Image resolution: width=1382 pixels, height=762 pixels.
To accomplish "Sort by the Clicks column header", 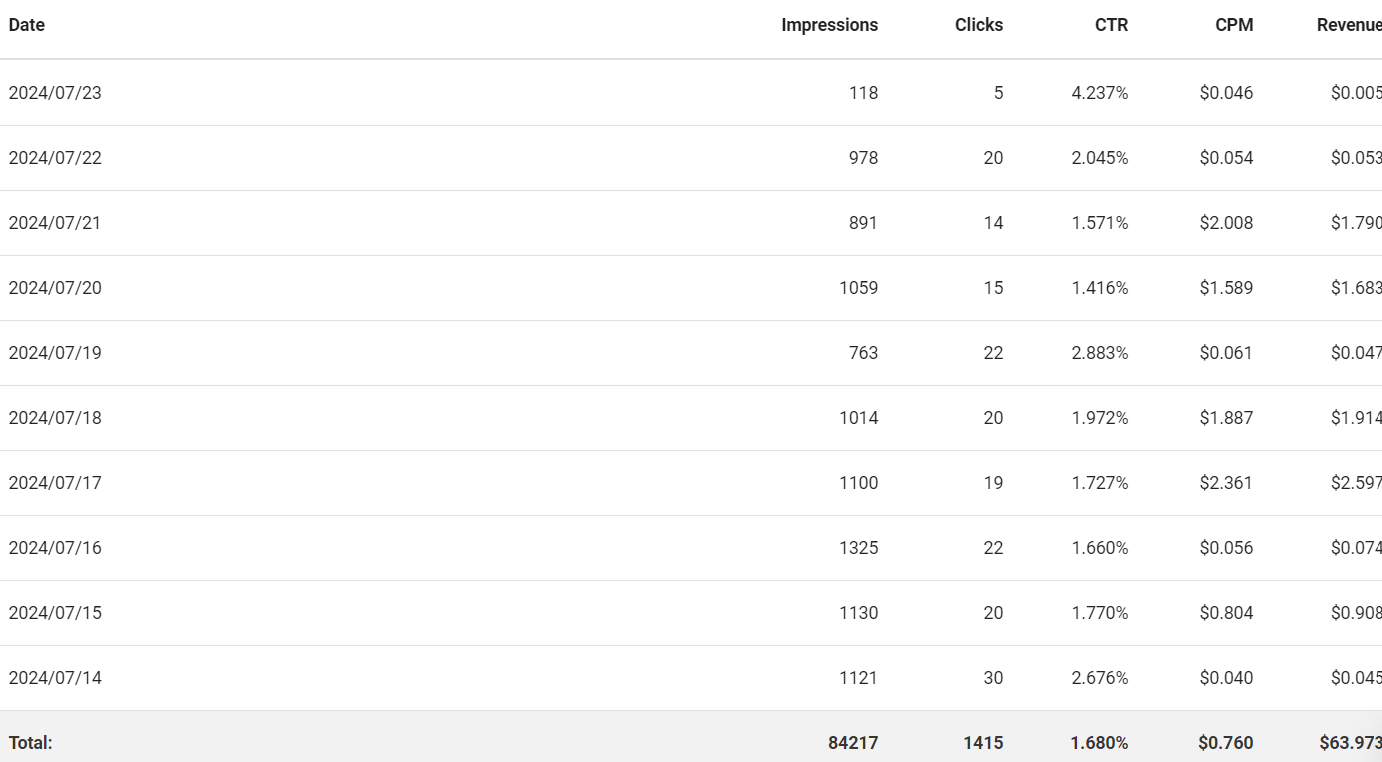I will (x=979, y=25).
